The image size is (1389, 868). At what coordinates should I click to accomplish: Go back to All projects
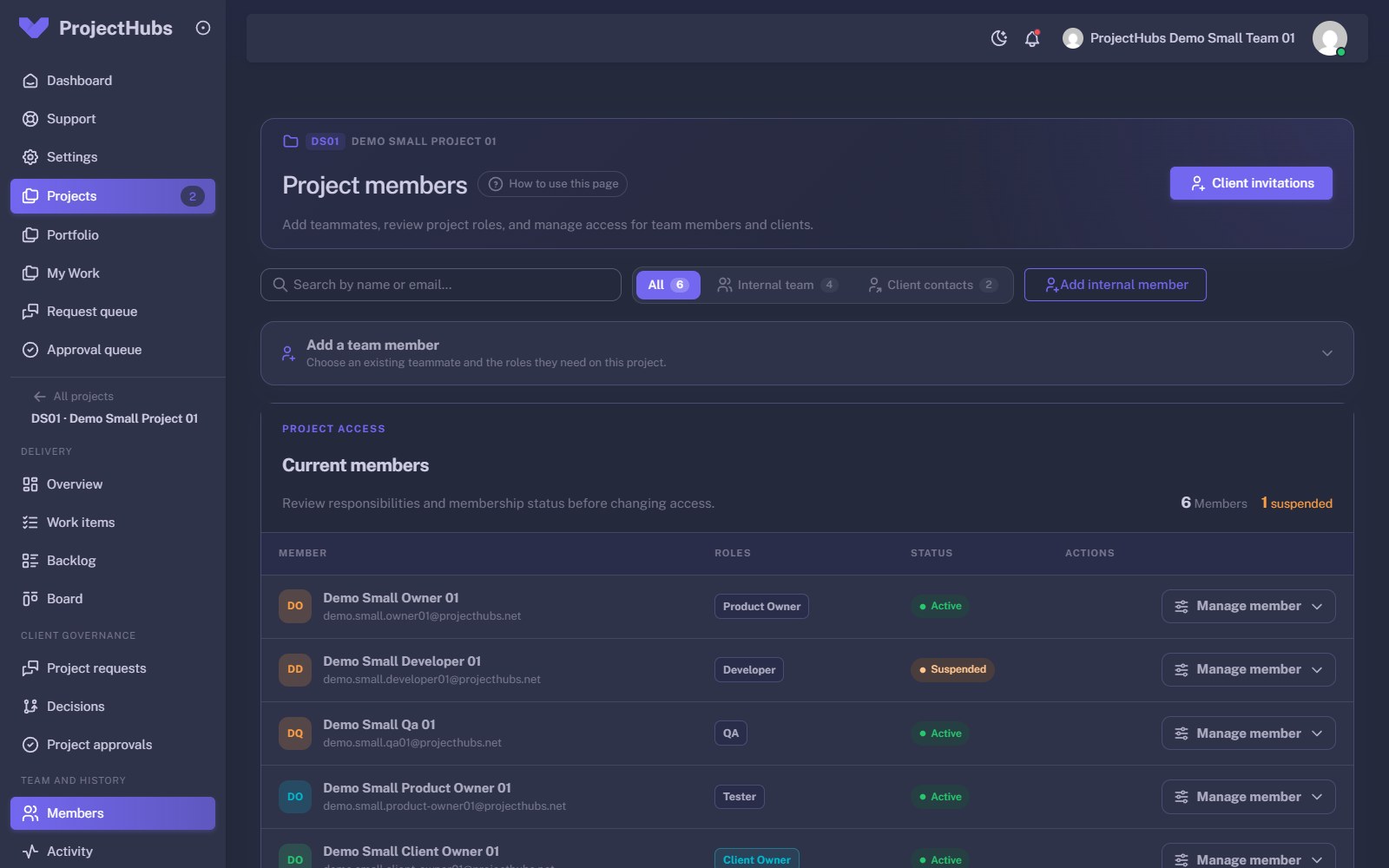(74, 397)
